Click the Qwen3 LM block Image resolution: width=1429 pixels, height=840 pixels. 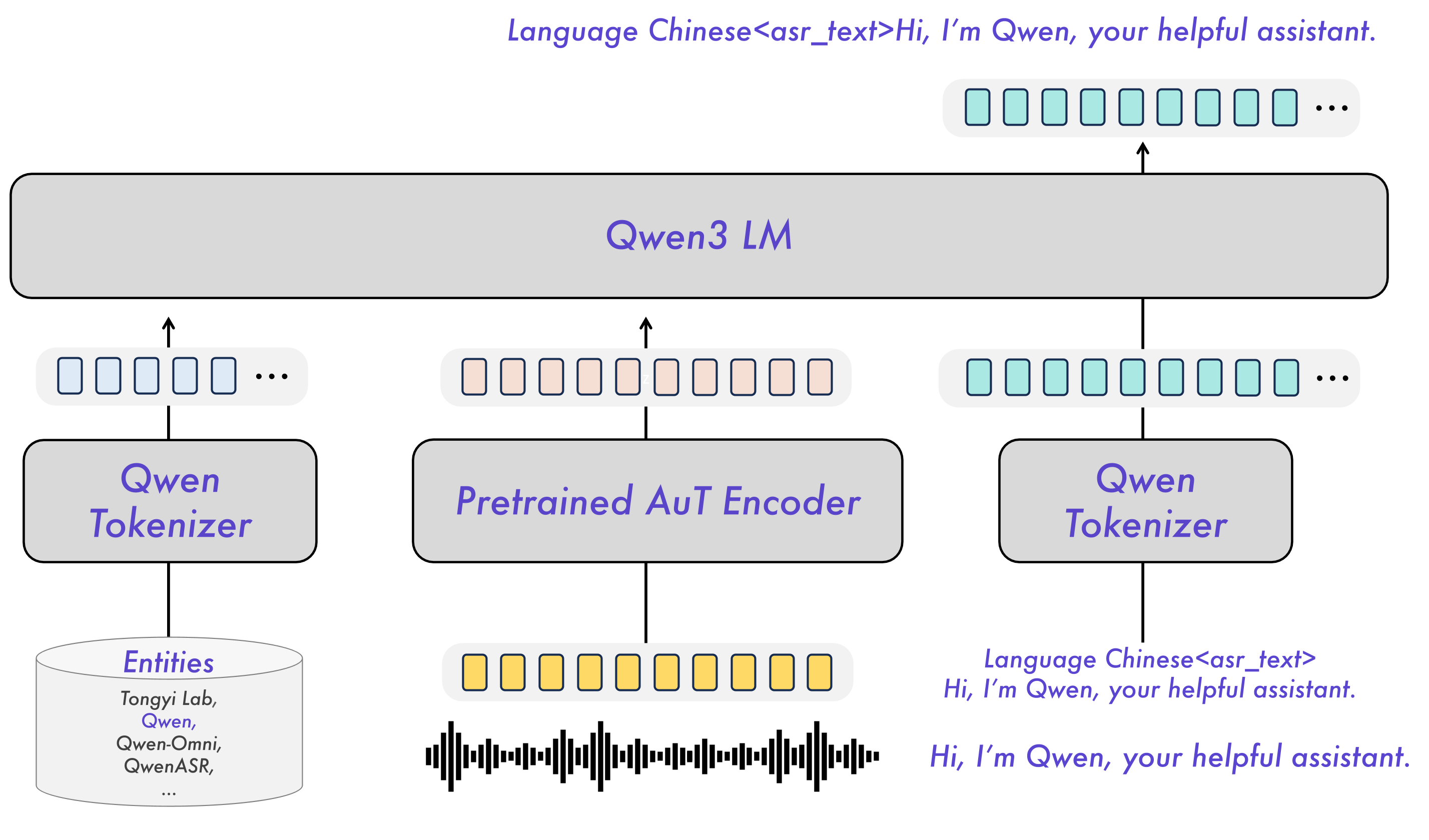pos(698,236)
